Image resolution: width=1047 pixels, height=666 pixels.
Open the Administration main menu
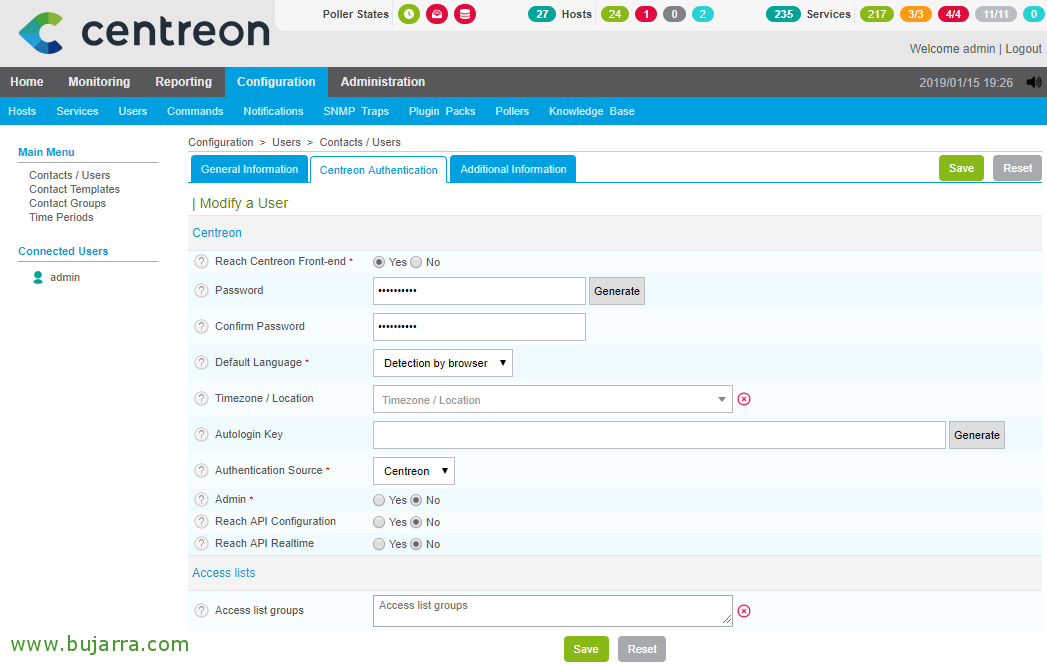coord(383,82)
